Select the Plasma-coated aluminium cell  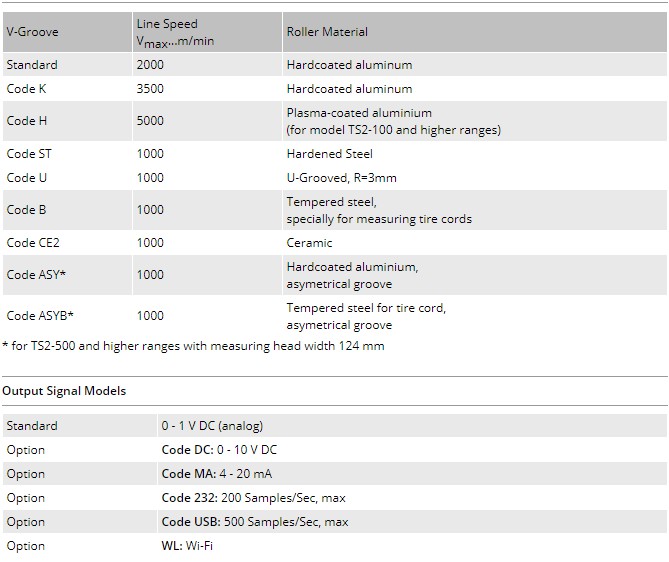pos(359,113)
